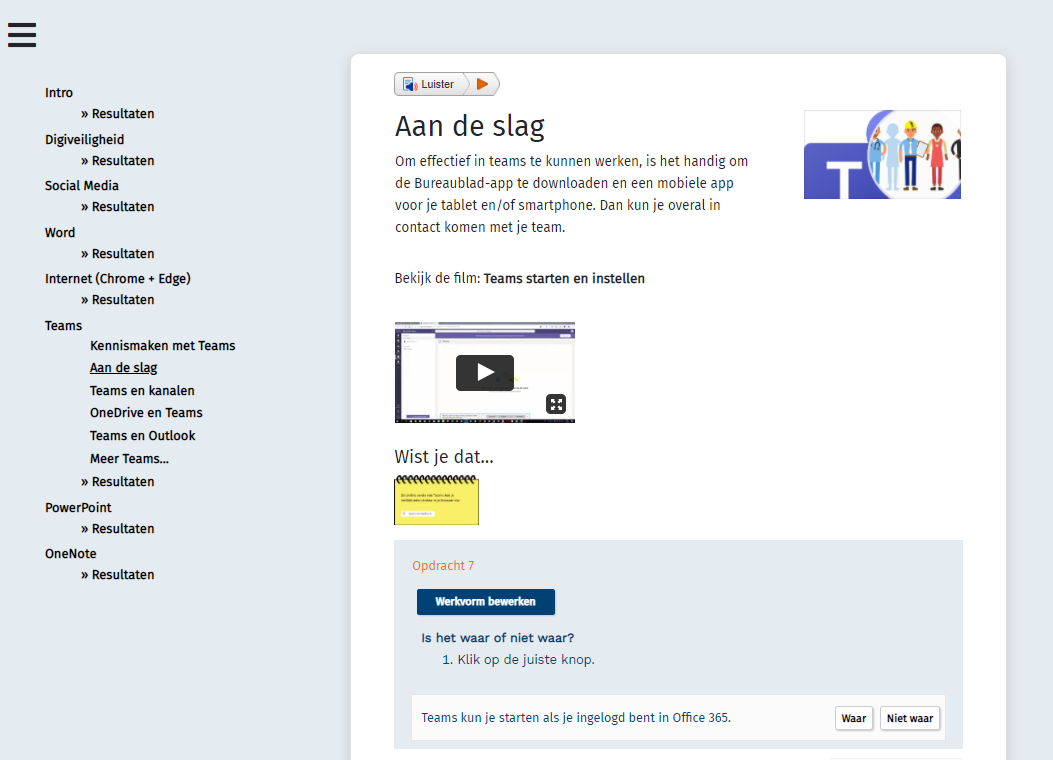Open the video in fullscreen mode
The image size is (1053, 760).
tap(556, 404)
